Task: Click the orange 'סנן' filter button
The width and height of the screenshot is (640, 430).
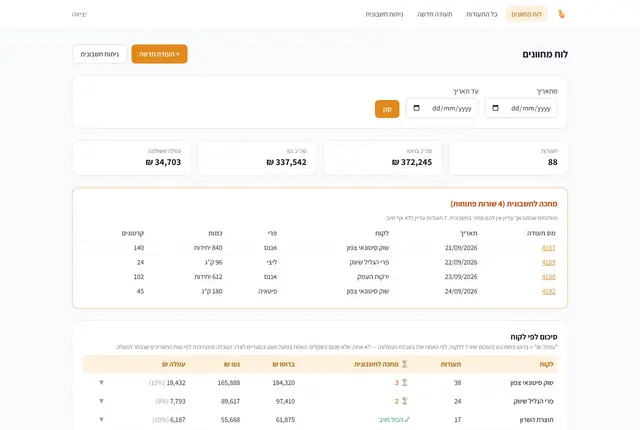Action: coord(387,109)
